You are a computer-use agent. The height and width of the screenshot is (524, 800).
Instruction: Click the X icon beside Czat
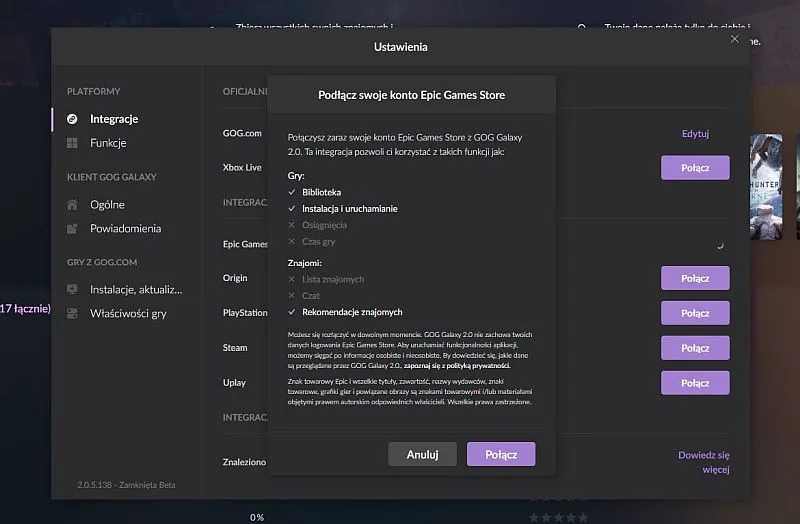click(292, 295)
